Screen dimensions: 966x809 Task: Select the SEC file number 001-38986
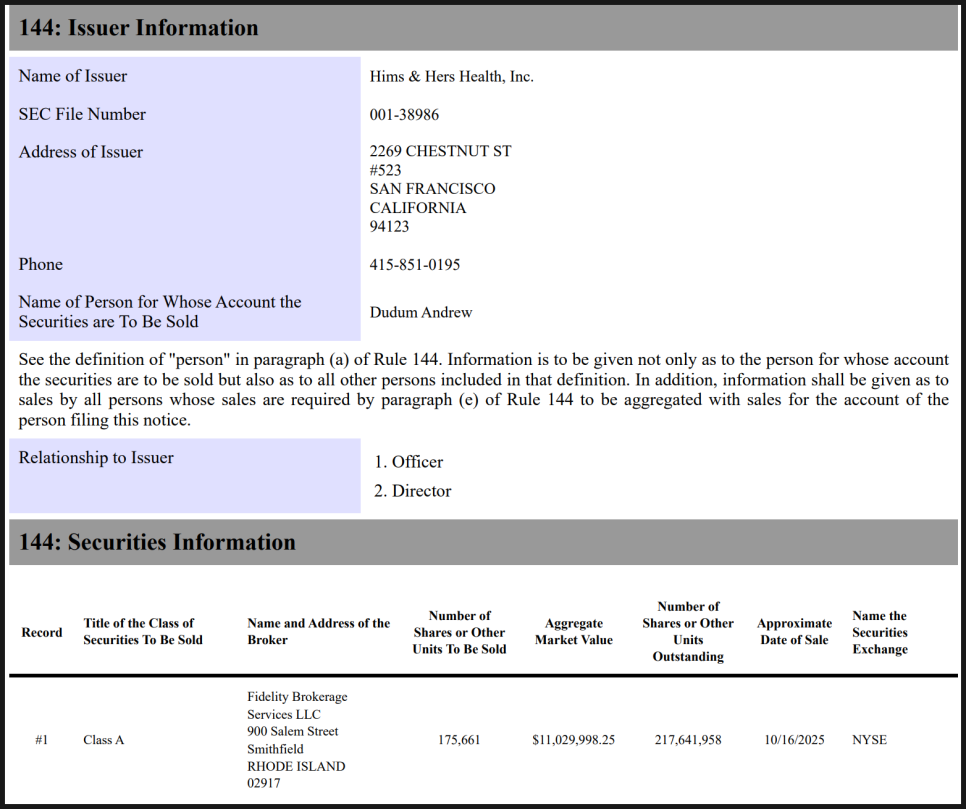(404, 115)
